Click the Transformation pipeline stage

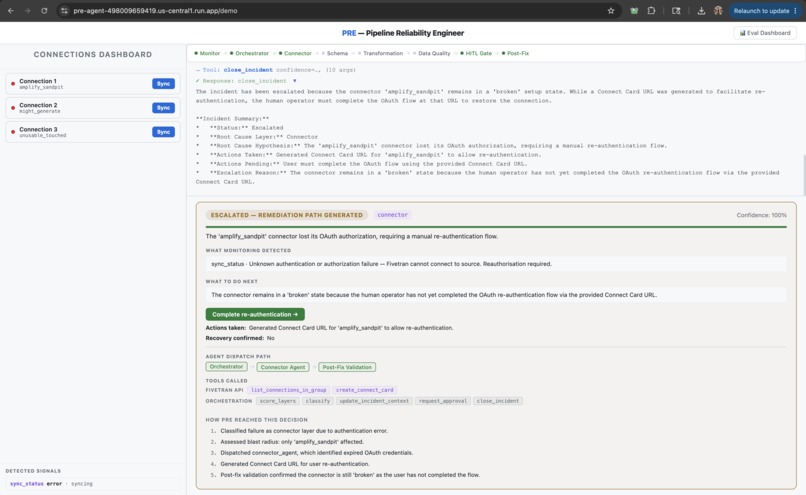pyautogui.click(x=380, y=53)
